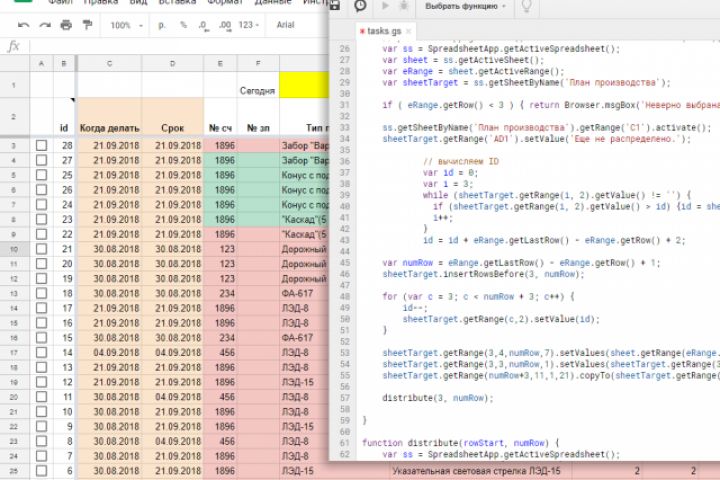Click the undo arrow icon
Image resolution: width=720 pixels, height=480 pixels.
pos(23,25)
